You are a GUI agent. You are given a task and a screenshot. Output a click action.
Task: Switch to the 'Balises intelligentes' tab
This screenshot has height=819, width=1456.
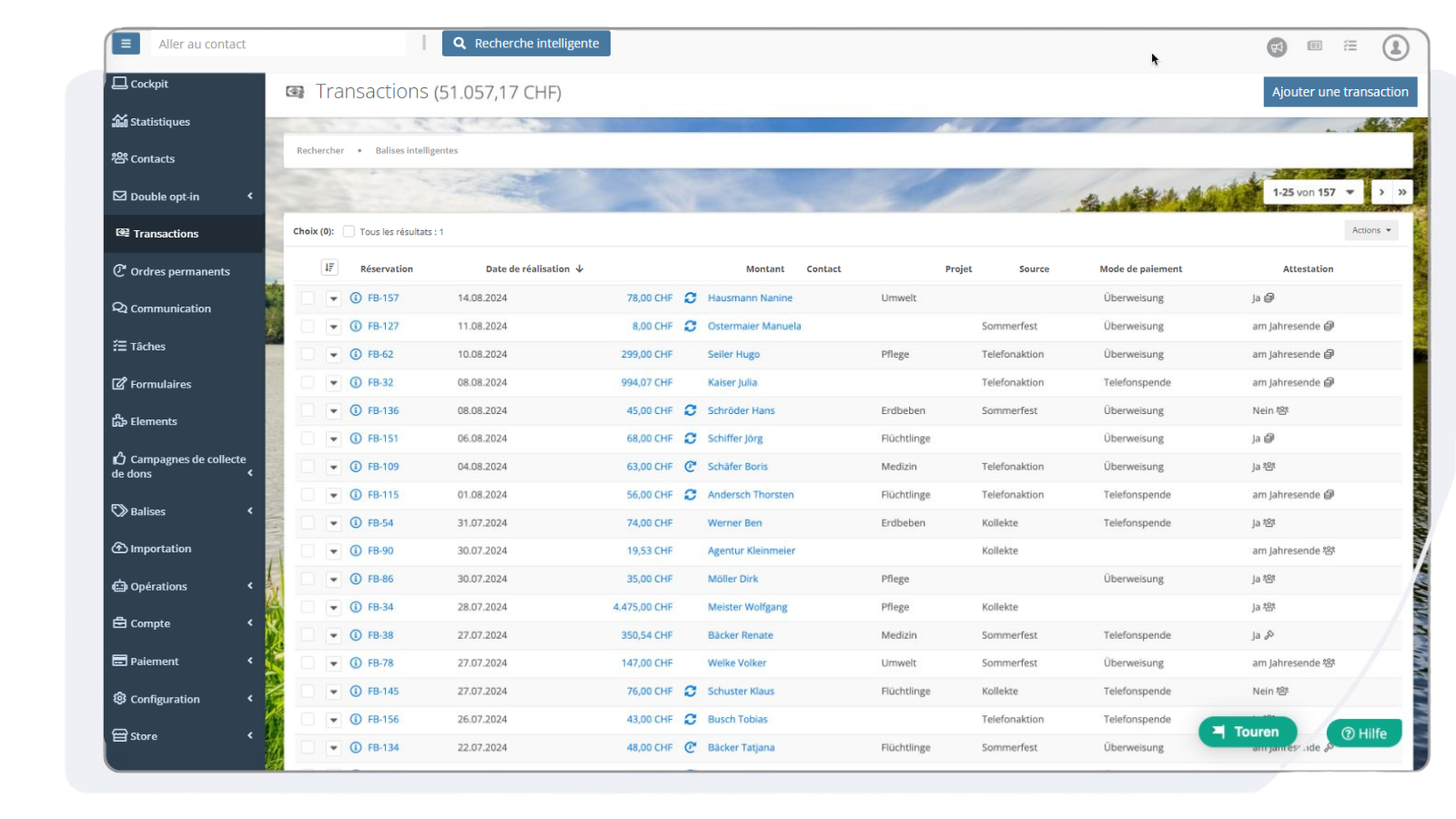[x=416, y=150]
